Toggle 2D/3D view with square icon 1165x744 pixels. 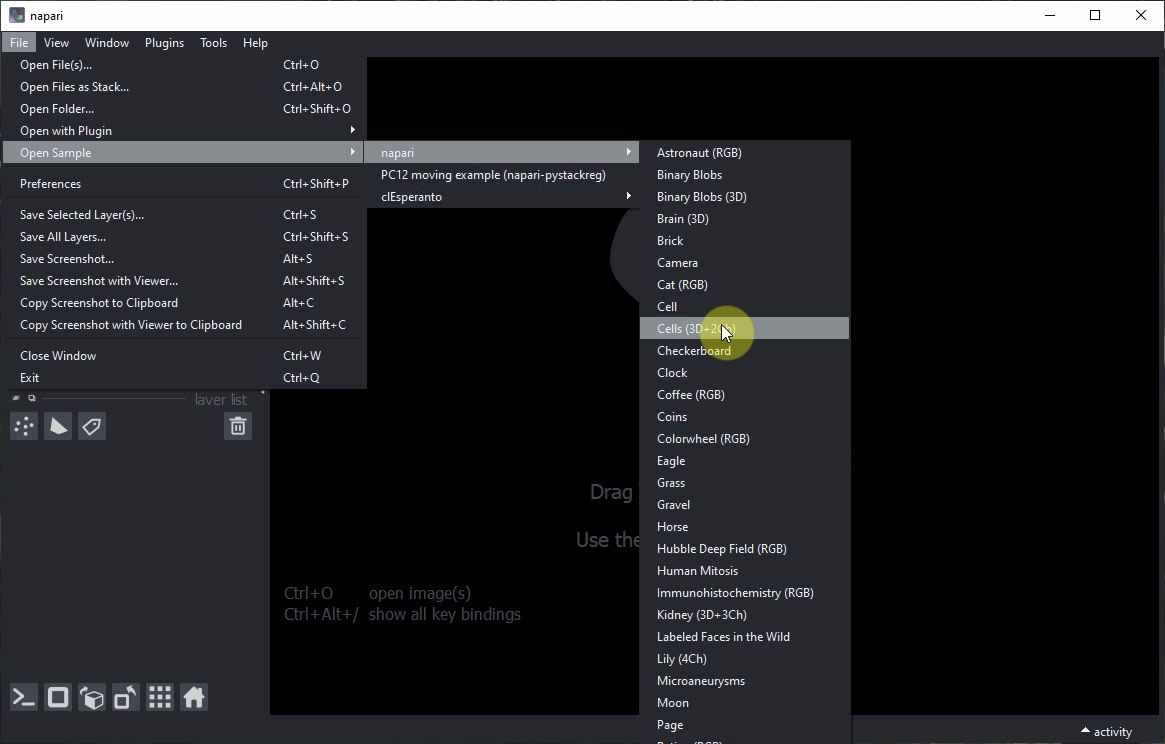pos(58,698)
